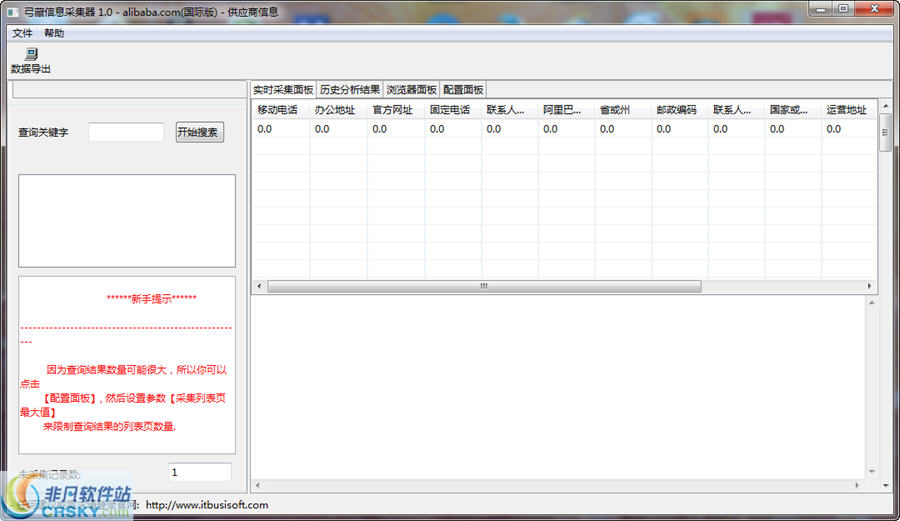
Task: Switch to 历史分析结果 tab
Action: click(350, 90)
